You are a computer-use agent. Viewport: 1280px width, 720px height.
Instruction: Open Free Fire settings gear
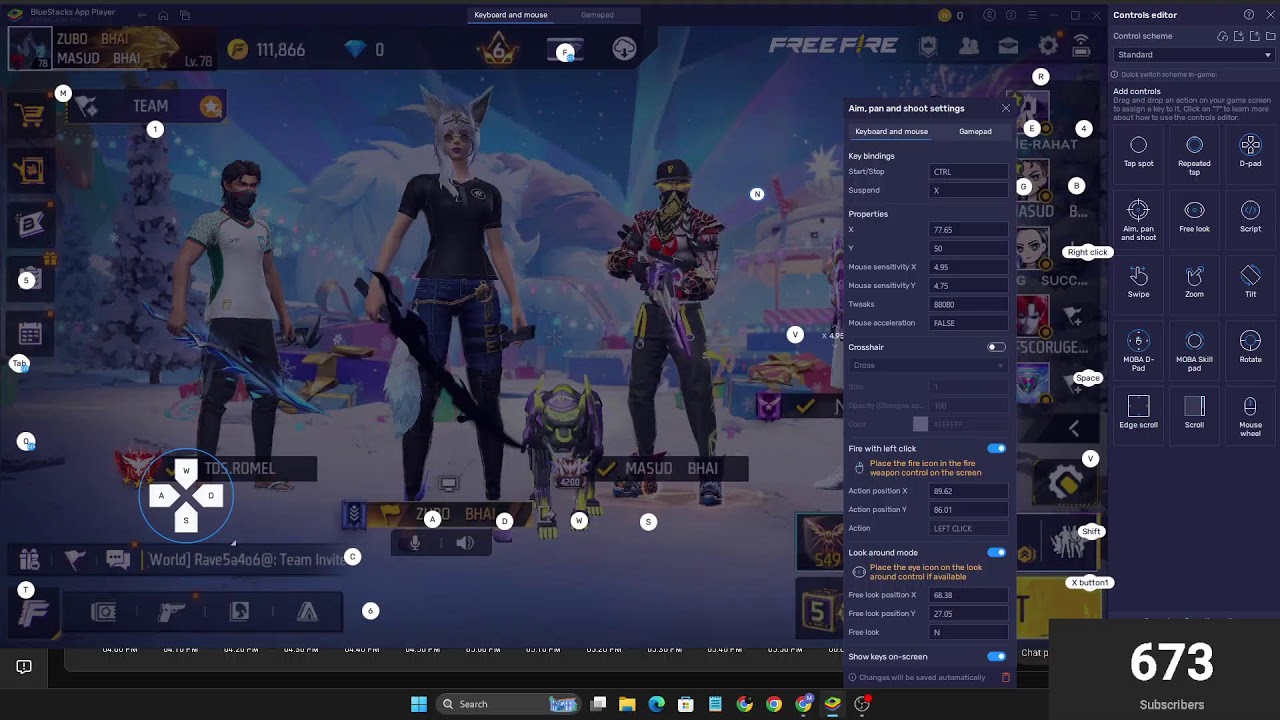point(1048,46)
